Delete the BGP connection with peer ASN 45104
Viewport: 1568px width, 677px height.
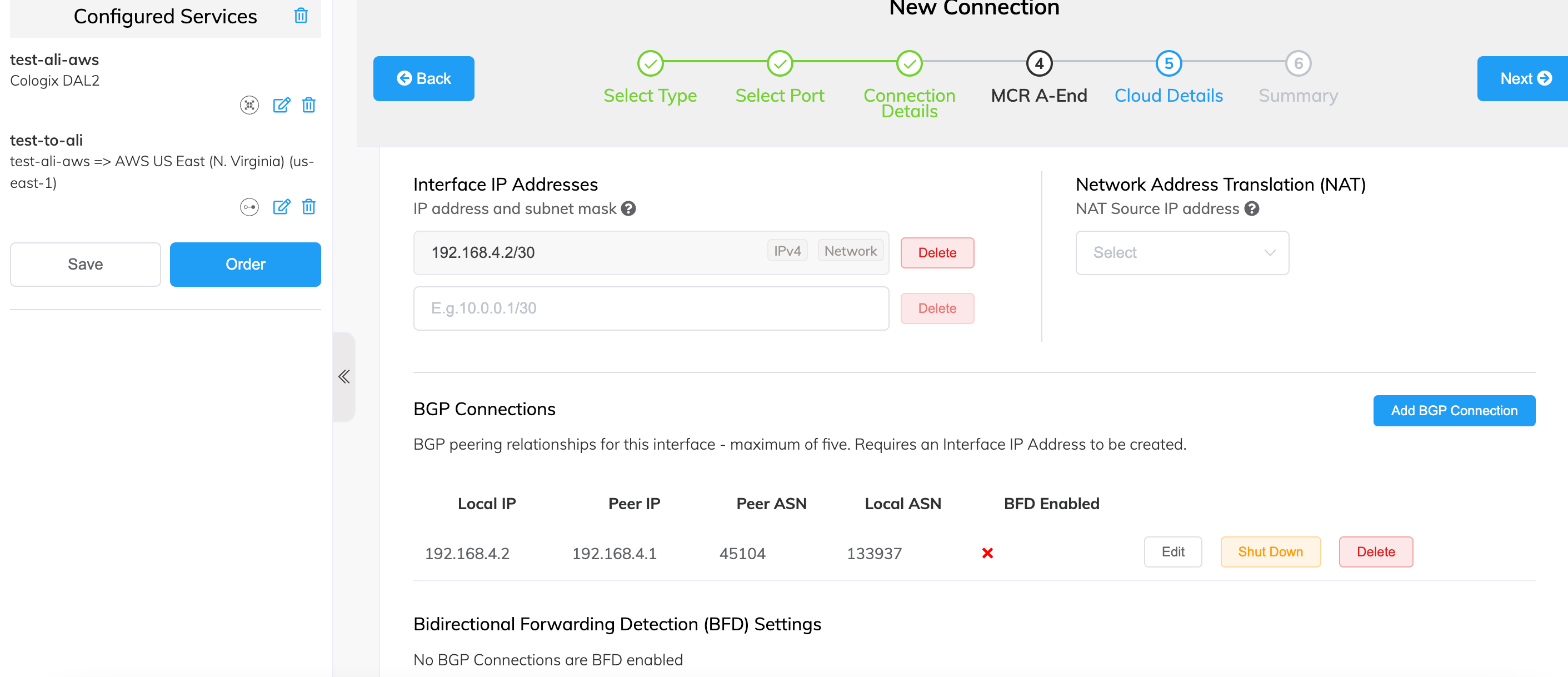pos(1376,552)
